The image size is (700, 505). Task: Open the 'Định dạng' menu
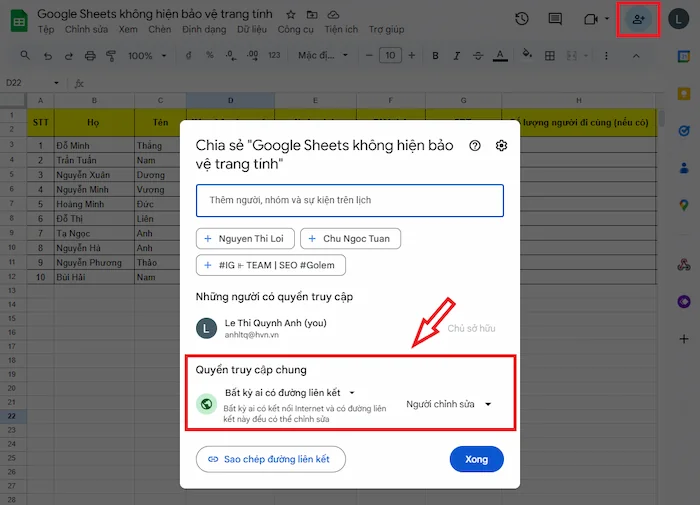tap(203, 30)
